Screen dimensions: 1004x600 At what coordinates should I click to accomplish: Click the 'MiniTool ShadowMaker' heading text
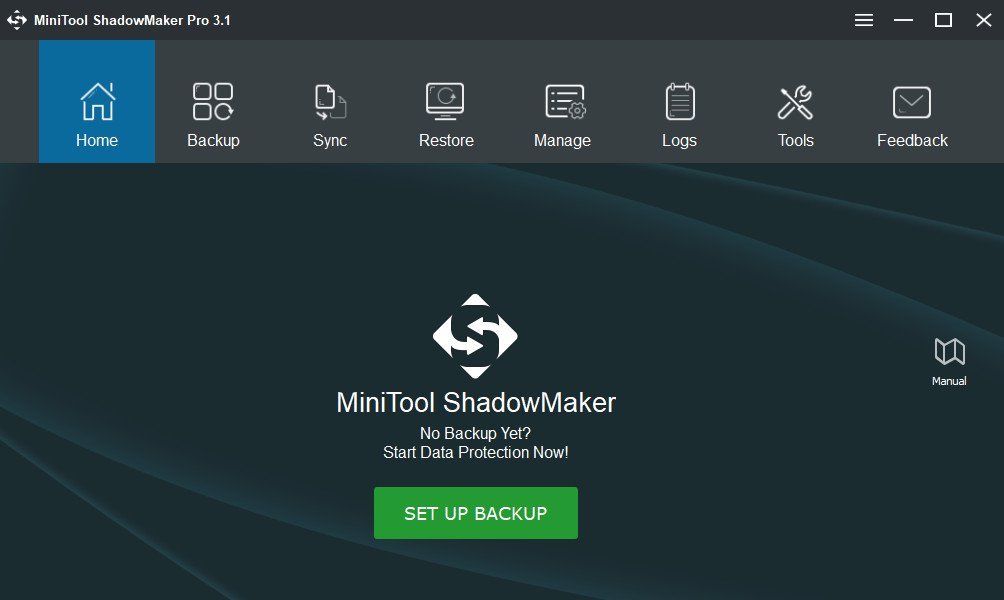point(476,403)
